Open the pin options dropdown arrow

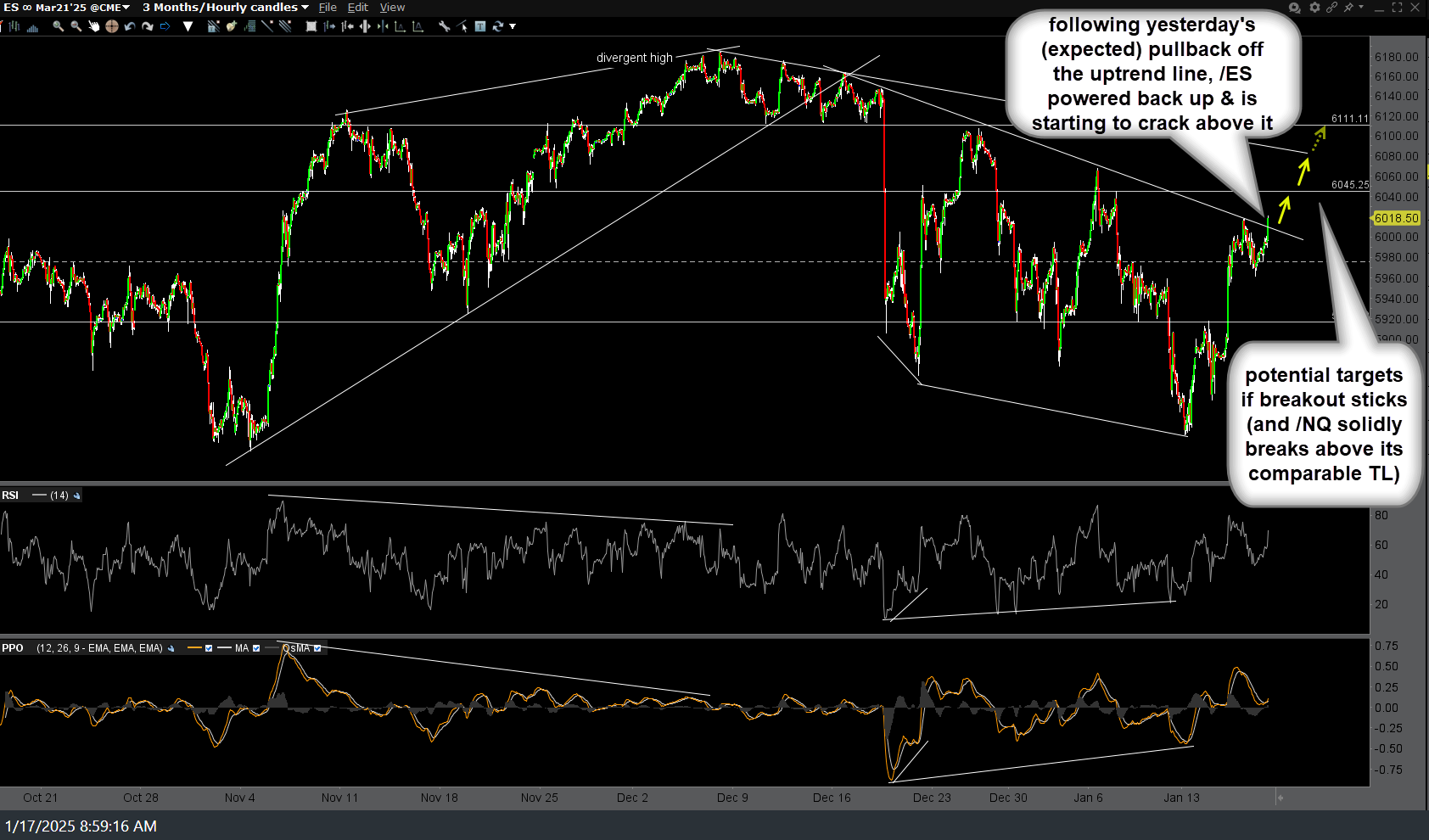[x=1361, y=7]
